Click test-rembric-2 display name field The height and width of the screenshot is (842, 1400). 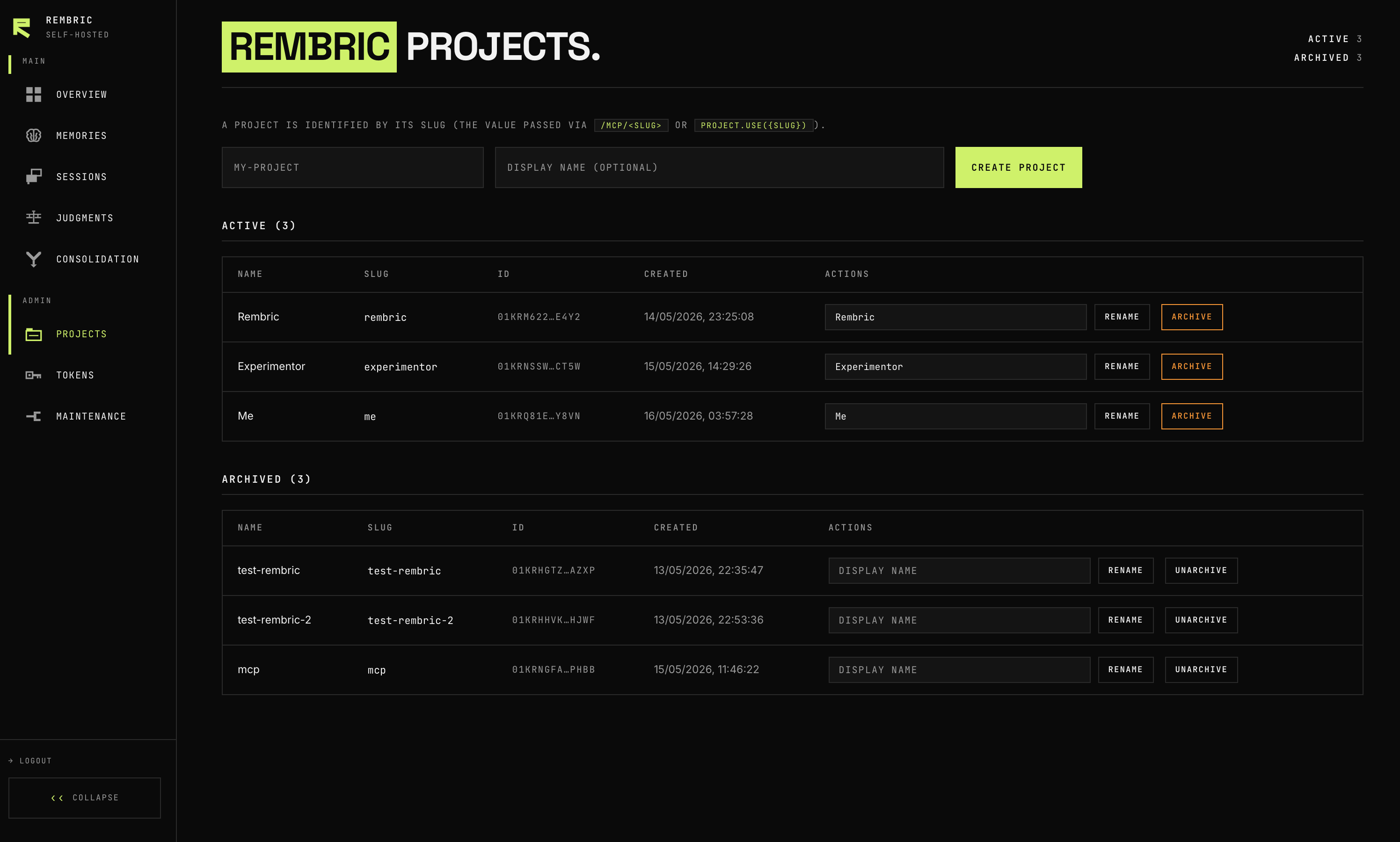(x=959, y=620)
